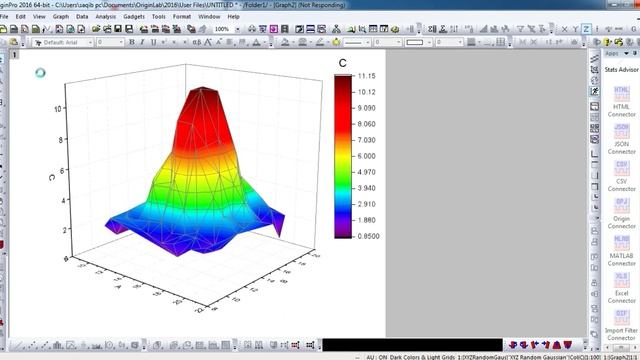
Task: Toggle the Y axis rotation lock
Action: coord(575,29)
